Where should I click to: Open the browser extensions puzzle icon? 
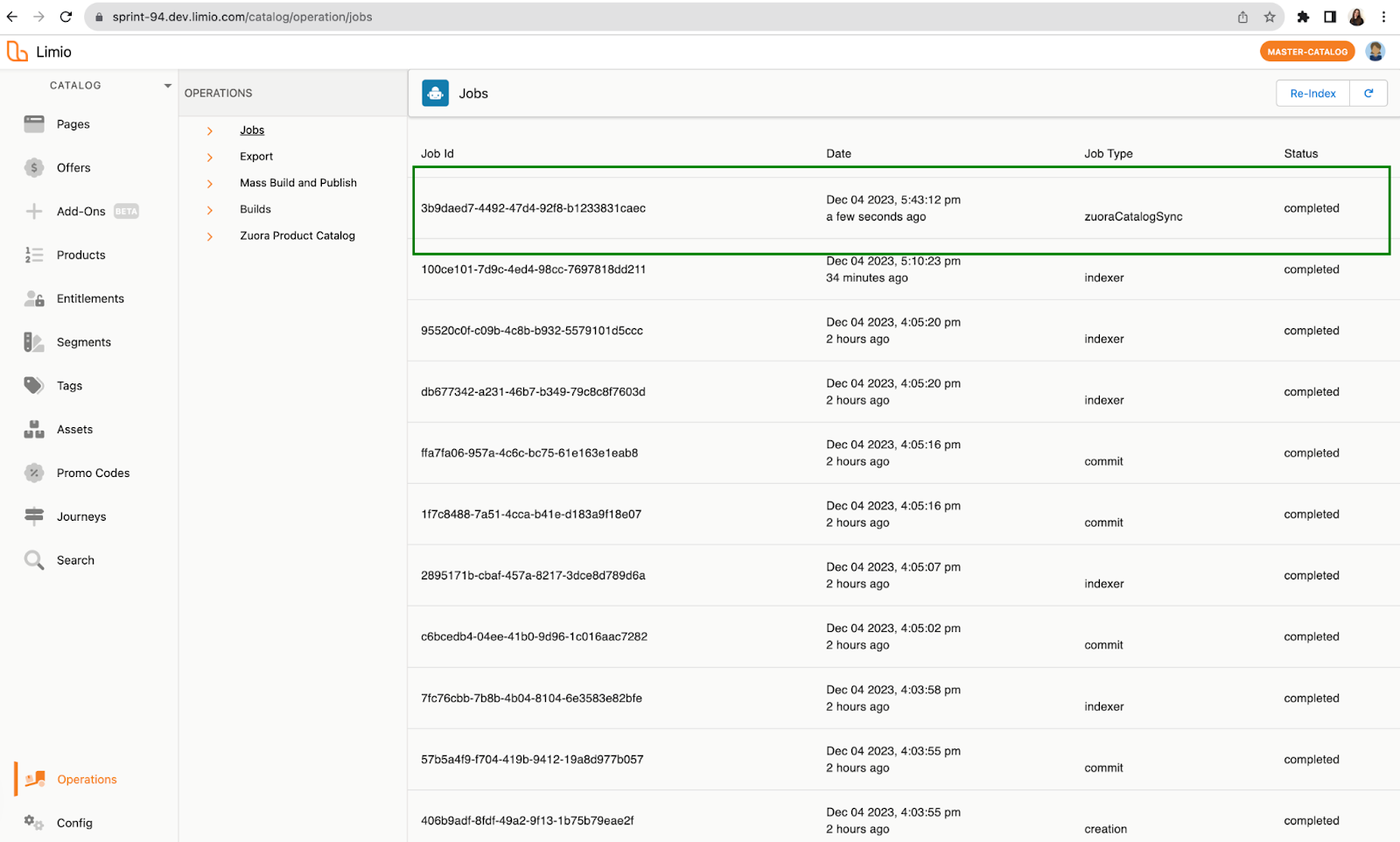click(x=1303, y=17)
